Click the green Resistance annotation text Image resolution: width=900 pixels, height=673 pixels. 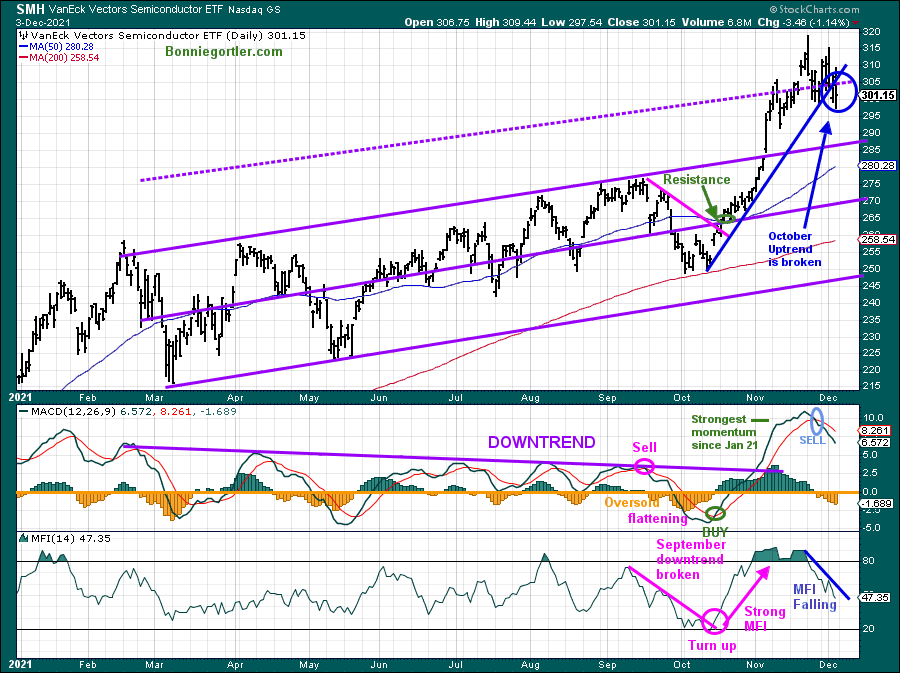(697, 180)
